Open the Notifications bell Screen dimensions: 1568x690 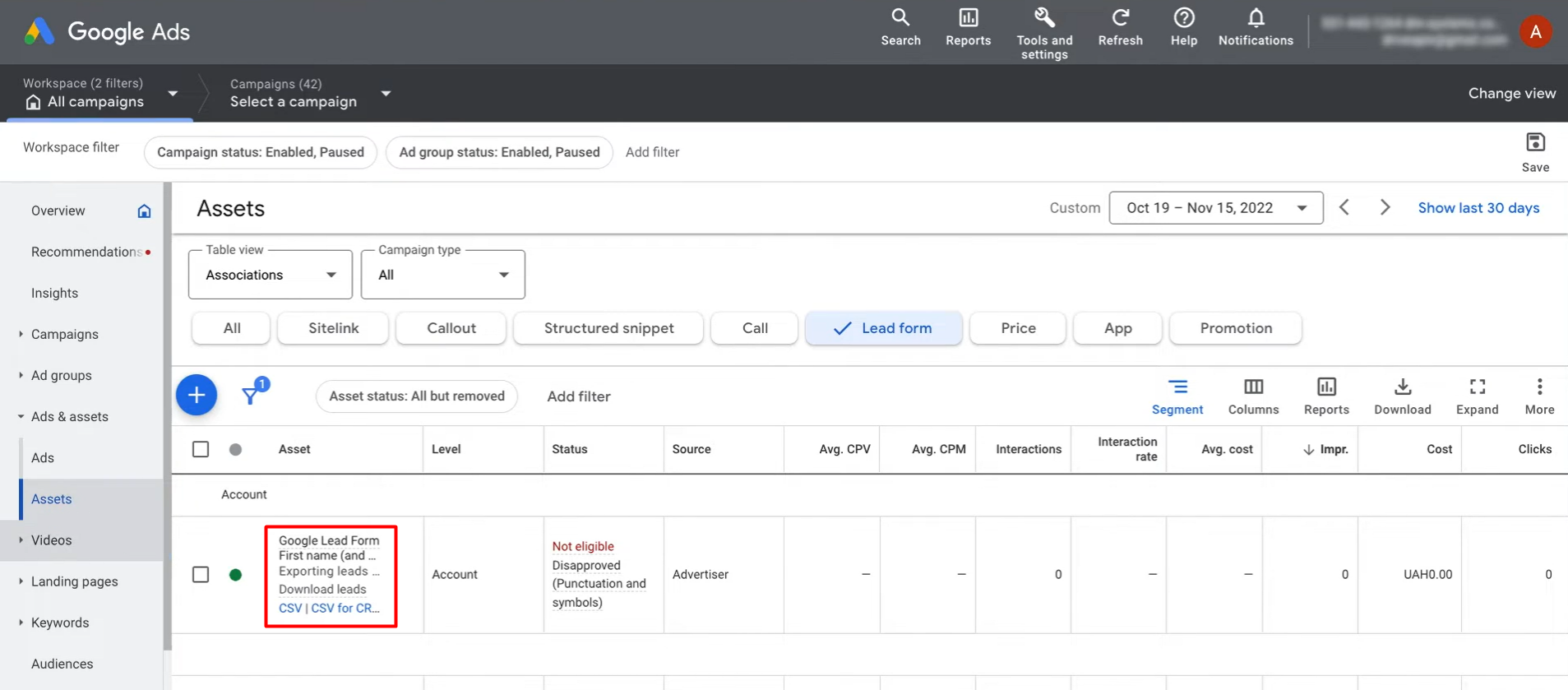[1255, 27]
